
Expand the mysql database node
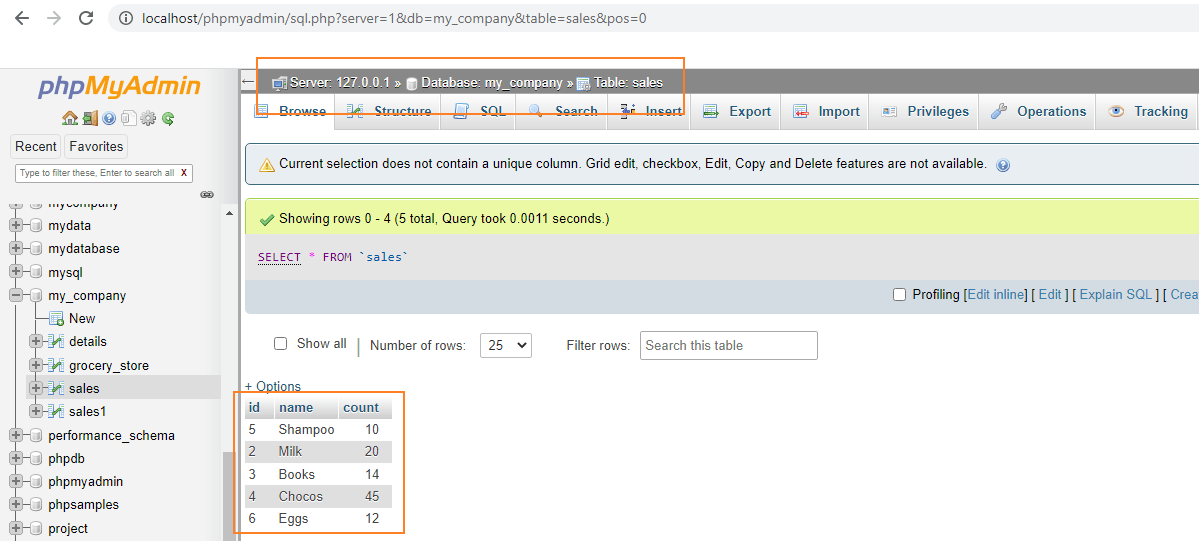(15, 272)
